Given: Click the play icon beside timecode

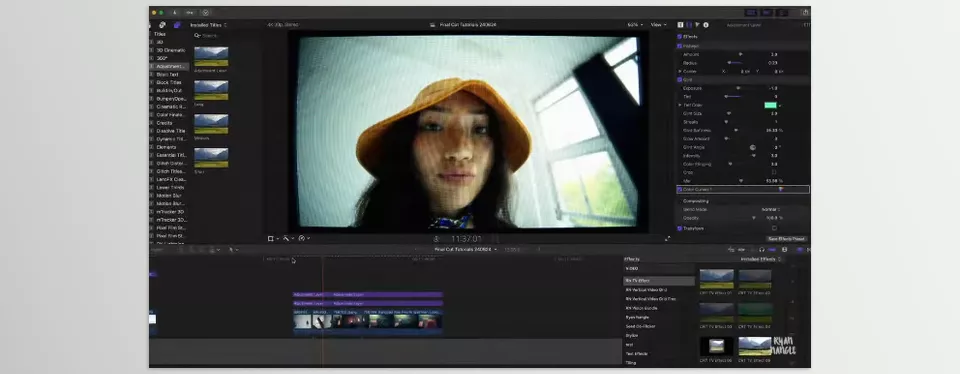Looking at the screenshot, I should point(437,239).
